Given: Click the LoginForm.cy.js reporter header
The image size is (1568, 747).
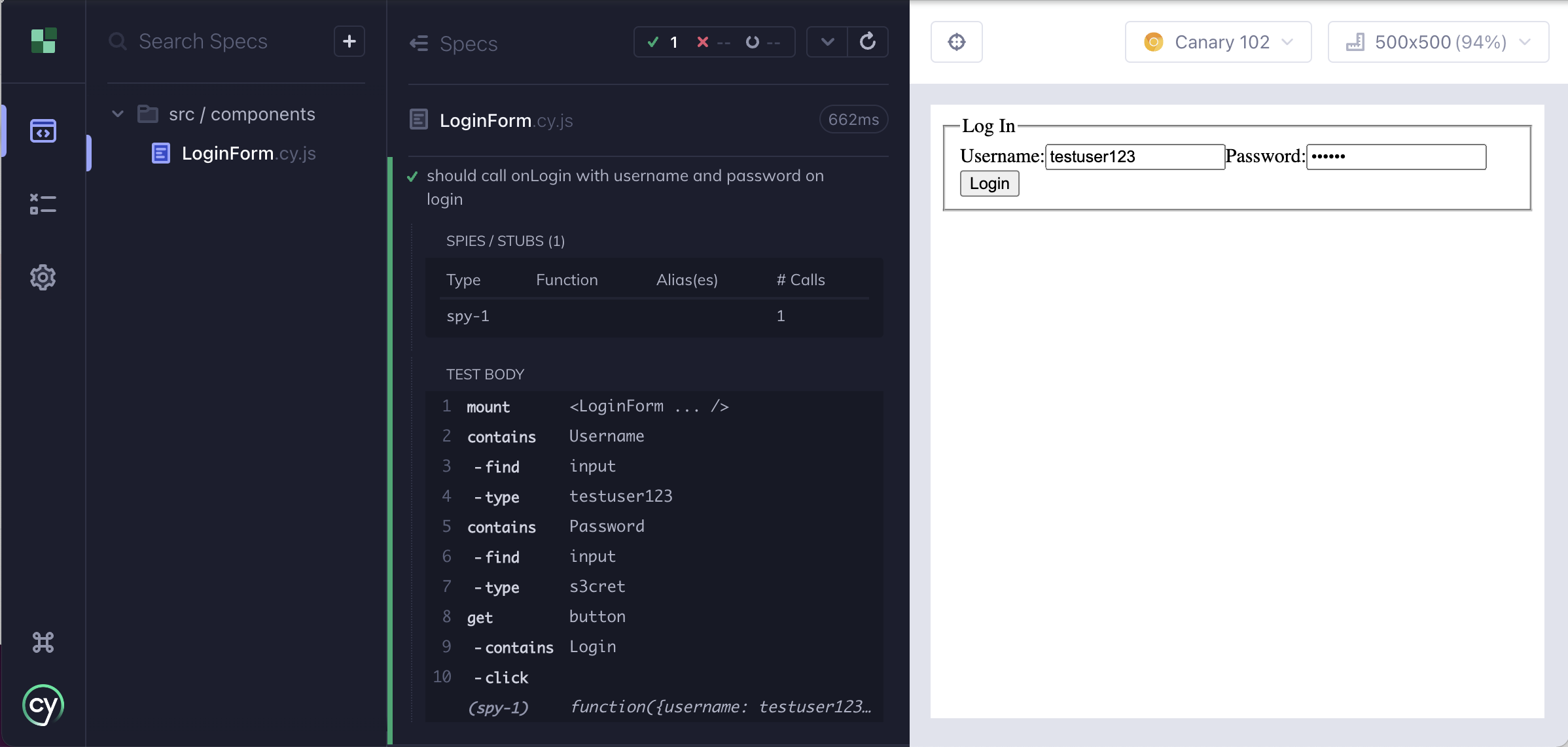Looking at the screenshot, I should 506,120.
